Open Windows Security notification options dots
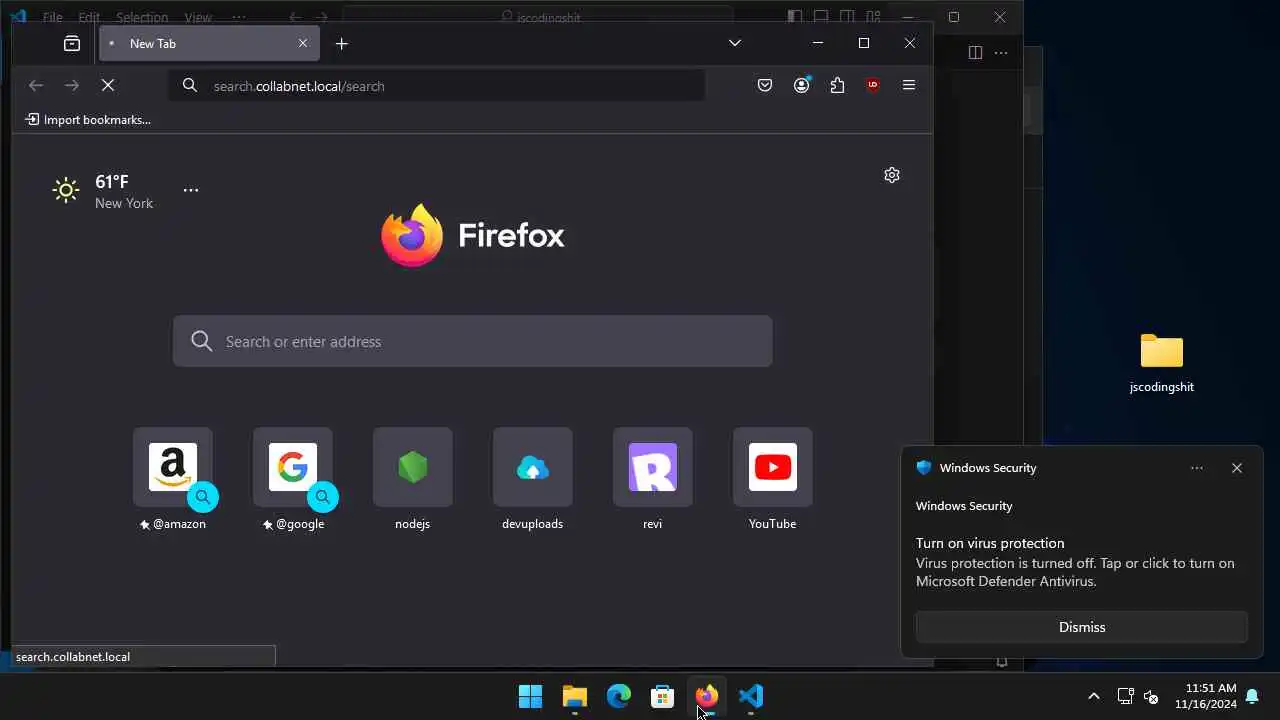 1197,468
